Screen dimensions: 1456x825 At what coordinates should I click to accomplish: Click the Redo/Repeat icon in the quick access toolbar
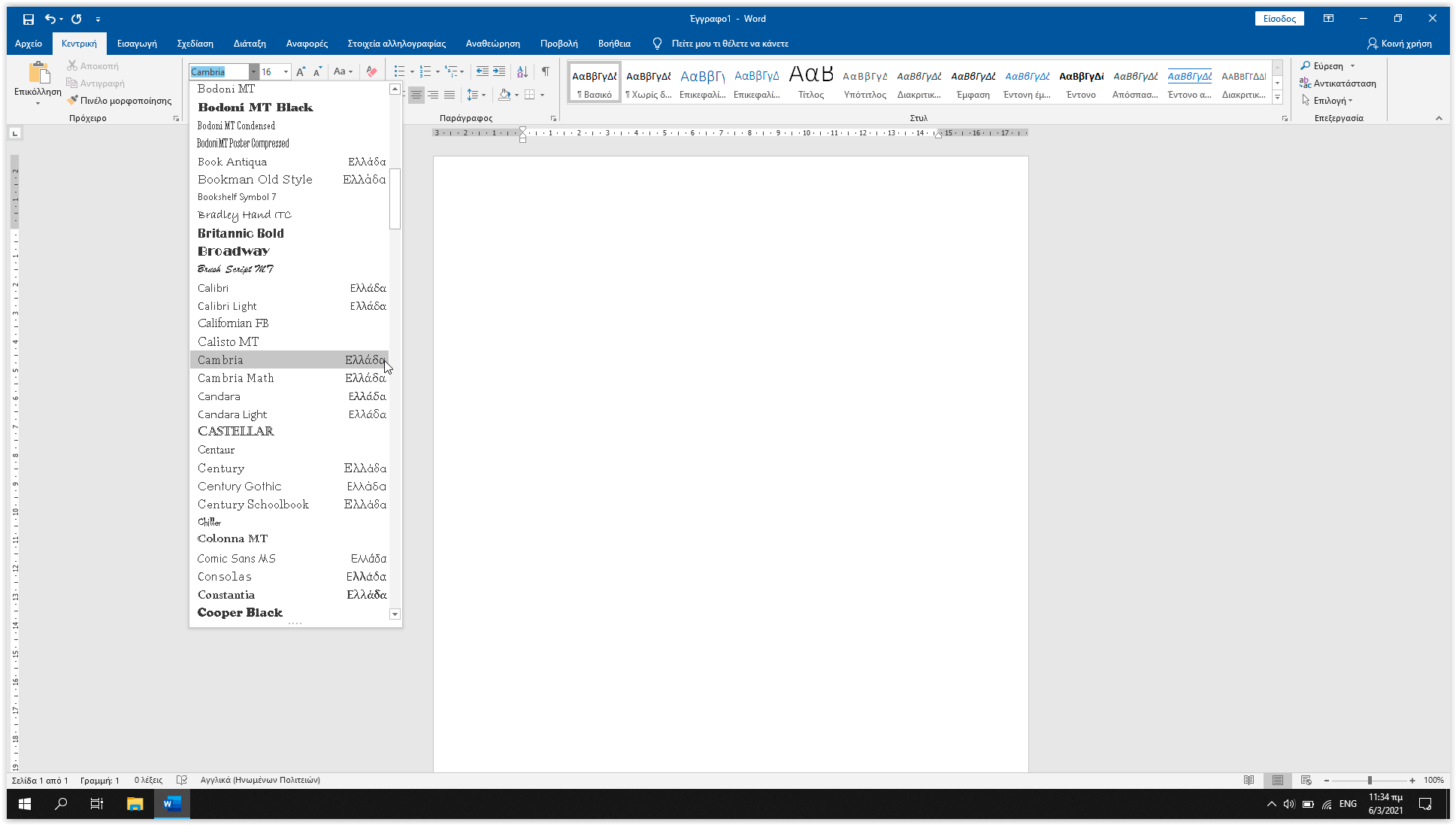77,19
